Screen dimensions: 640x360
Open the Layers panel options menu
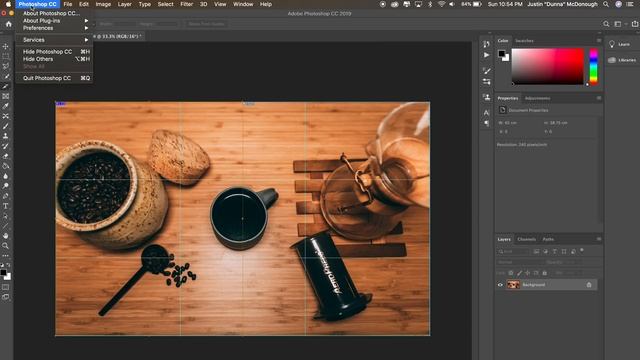point(599,239)
